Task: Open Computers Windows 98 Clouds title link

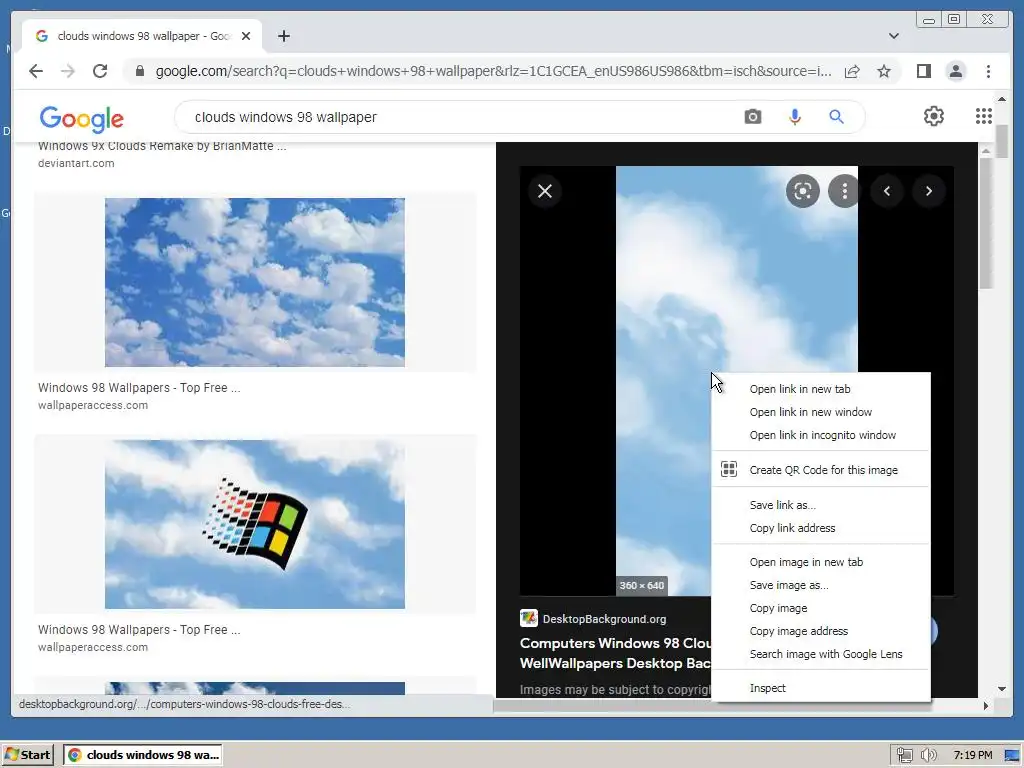Action: [x=615, y=653]
